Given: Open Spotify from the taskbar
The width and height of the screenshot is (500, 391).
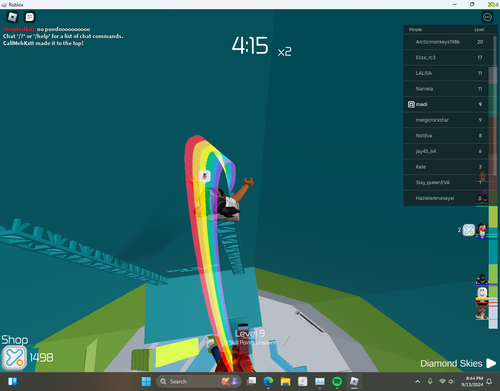Looking at the screenshot, I should [x=337, y=381].
